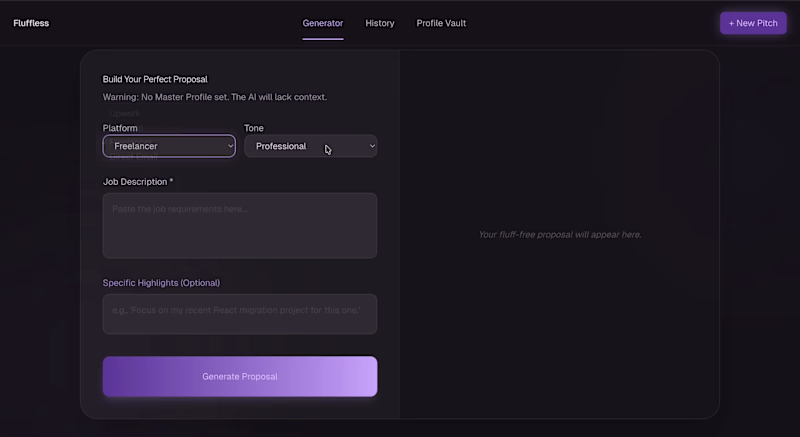Start a new pitch with + New Pitch
Screen dimensions: 800x437
coord(753,23)
